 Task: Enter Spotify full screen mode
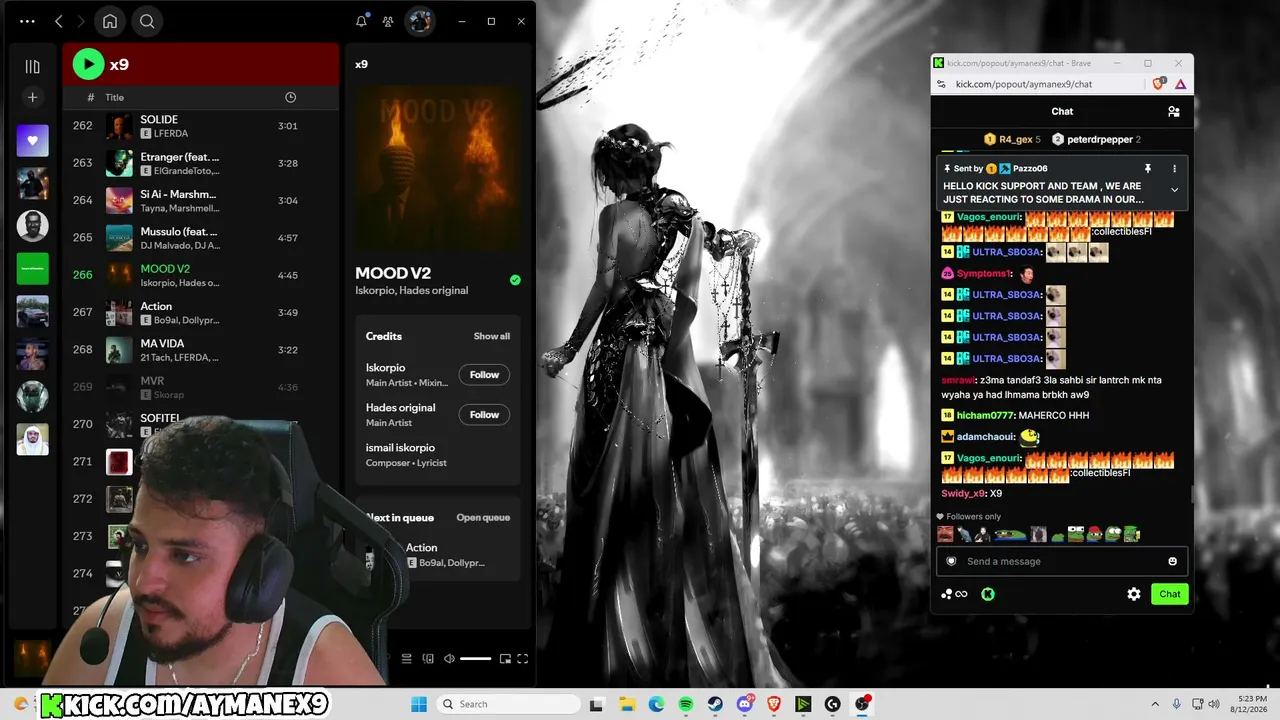tap(522, 658)
